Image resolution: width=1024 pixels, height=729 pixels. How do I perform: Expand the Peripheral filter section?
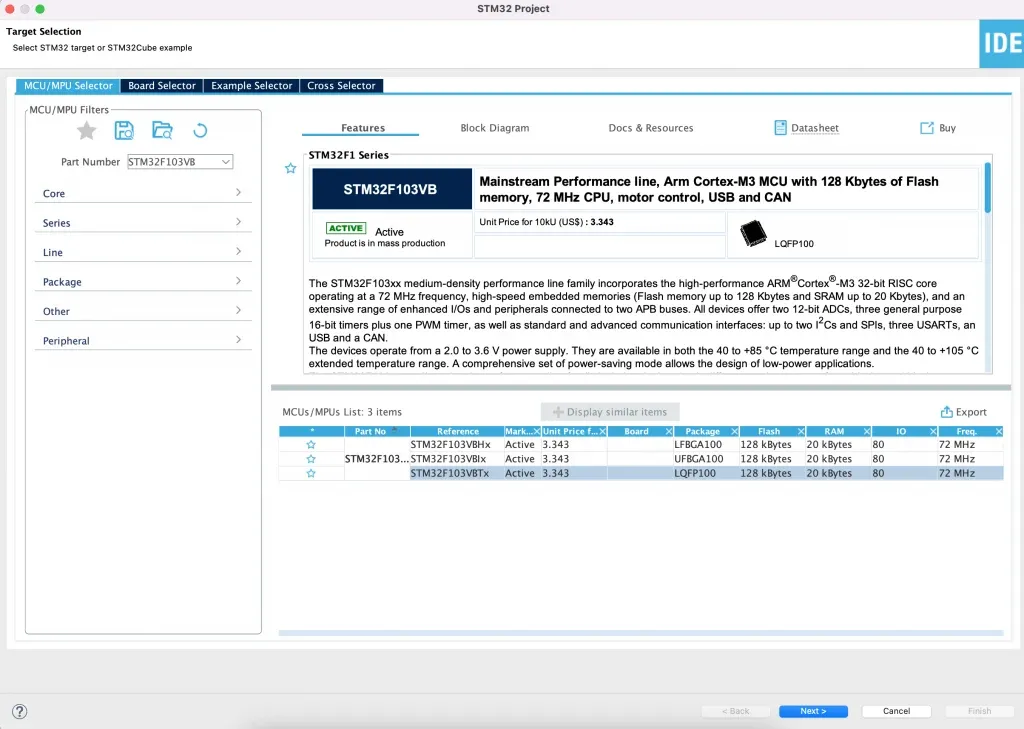tap(142, 341)
